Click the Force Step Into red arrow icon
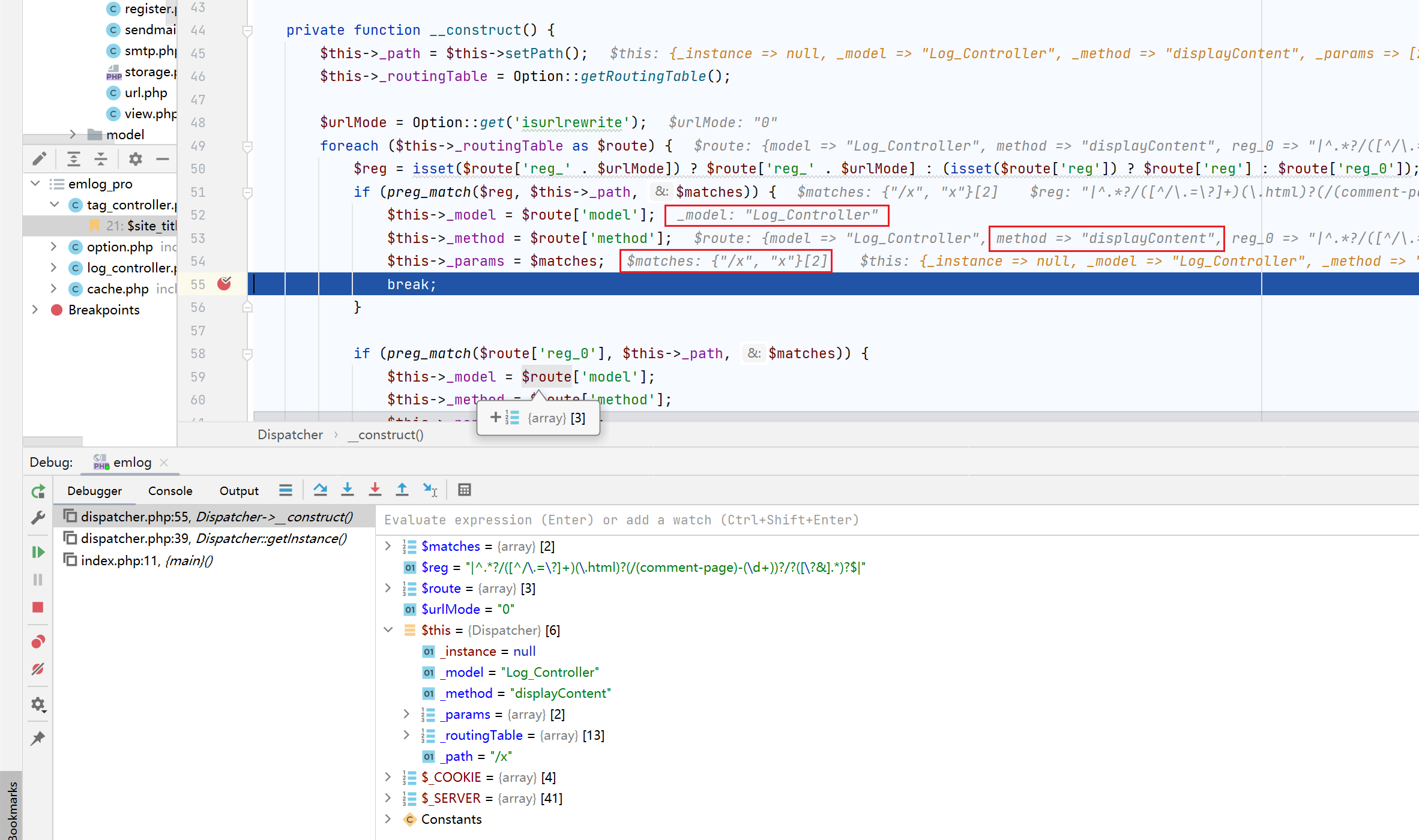Screen dimensions: 1419x840 [375, 490]
